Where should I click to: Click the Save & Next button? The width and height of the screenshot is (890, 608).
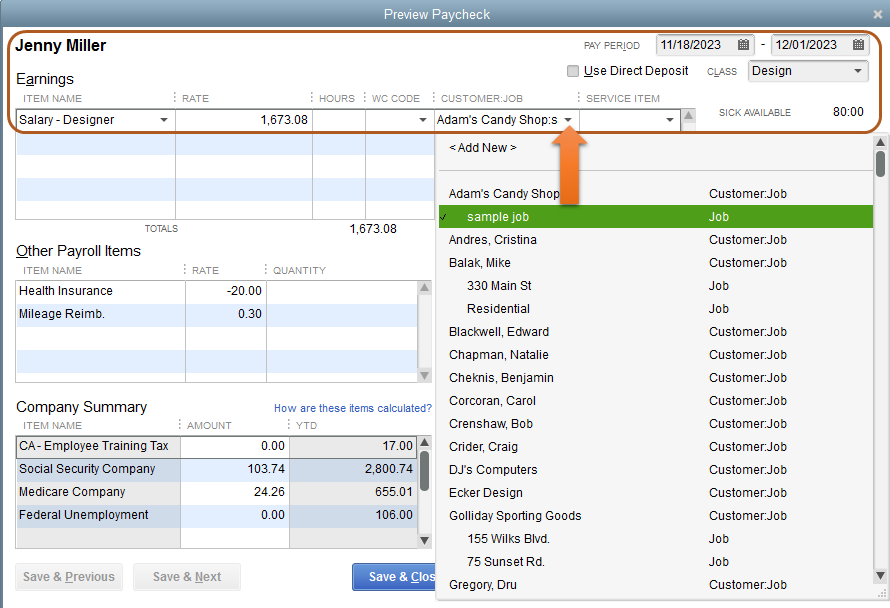coord(187,577)
